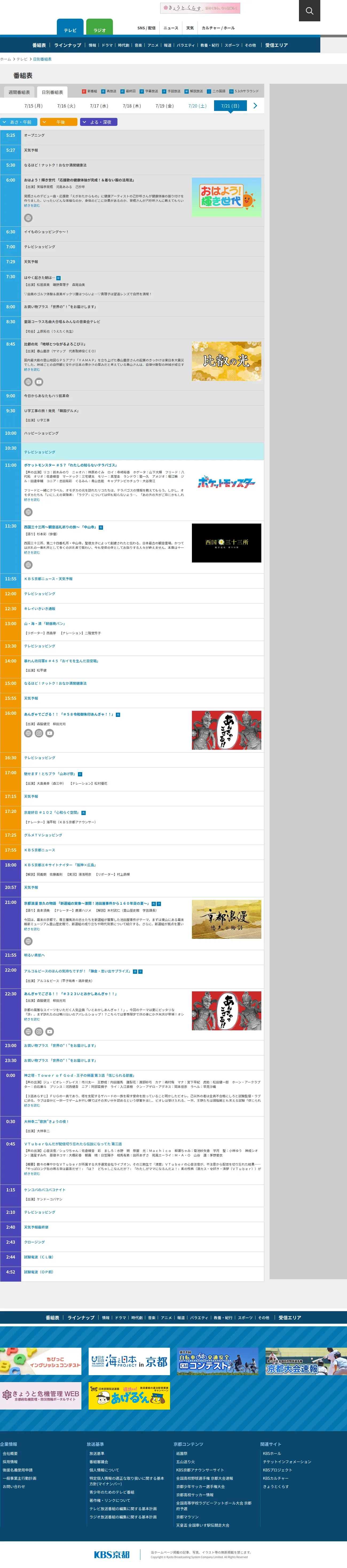The width and height of the screenshot is (347, 1568).
Task: Select date 7/21 (日)
Action: click(x=230, y=106)
